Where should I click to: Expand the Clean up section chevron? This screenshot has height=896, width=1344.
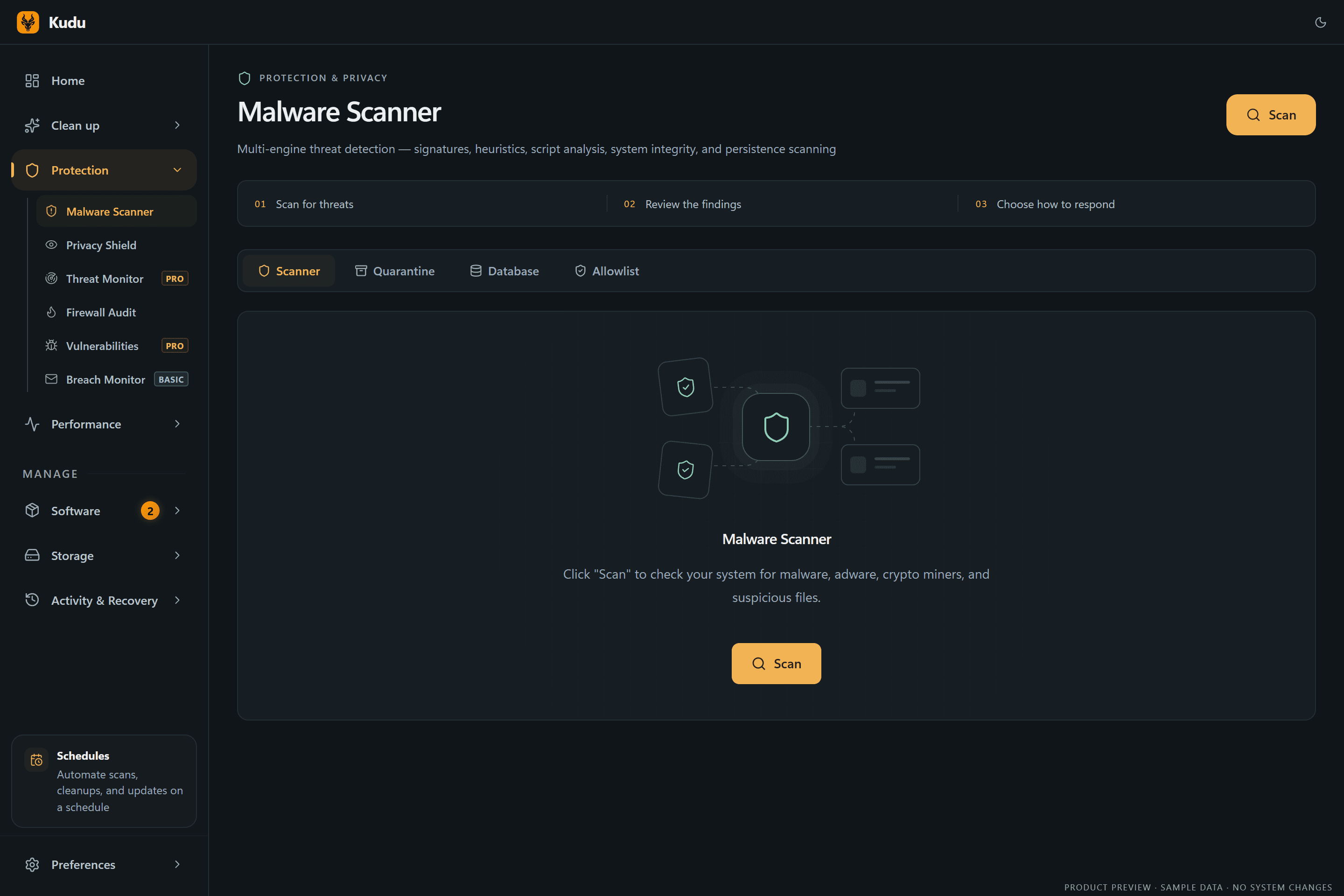coord(177,125)
